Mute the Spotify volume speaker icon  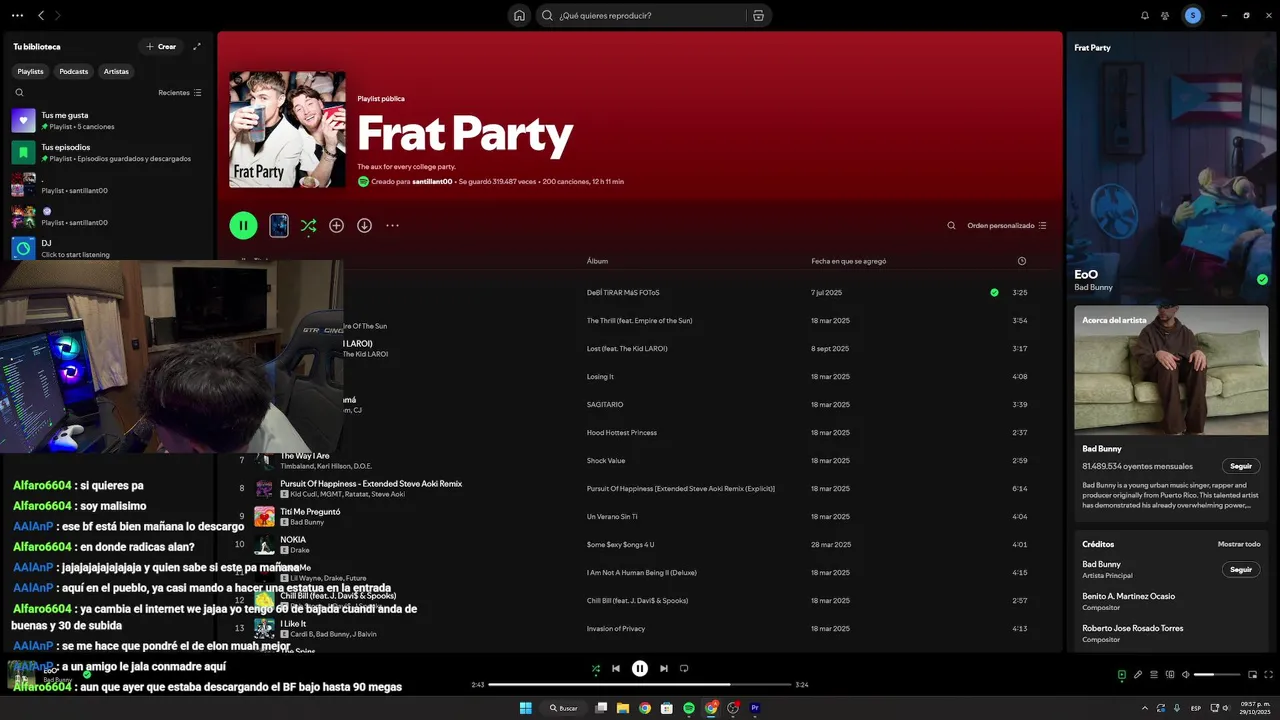(x=1185, y=675)
